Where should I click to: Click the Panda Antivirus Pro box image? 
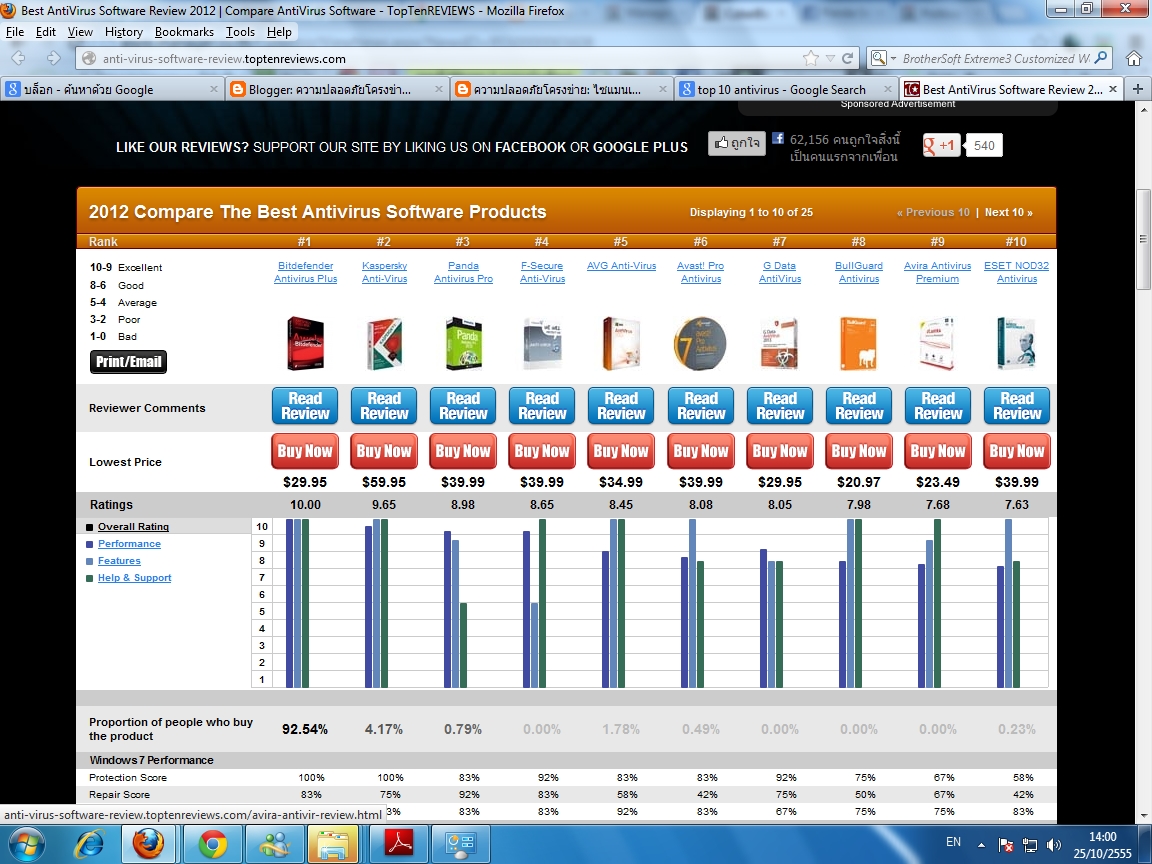click(x=464, y=343)
